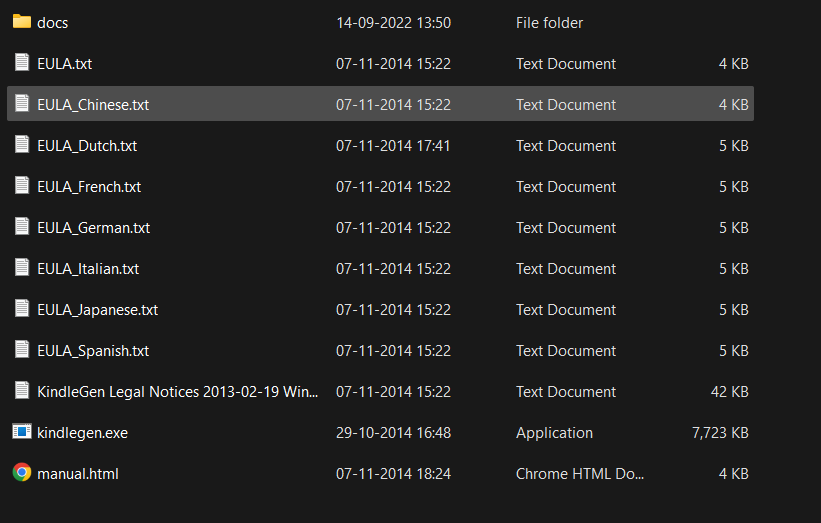The width and height of the screenshot is (821, 523).
Task: Click the 4 KB size of EULA.txt
Action: [734, 64]
